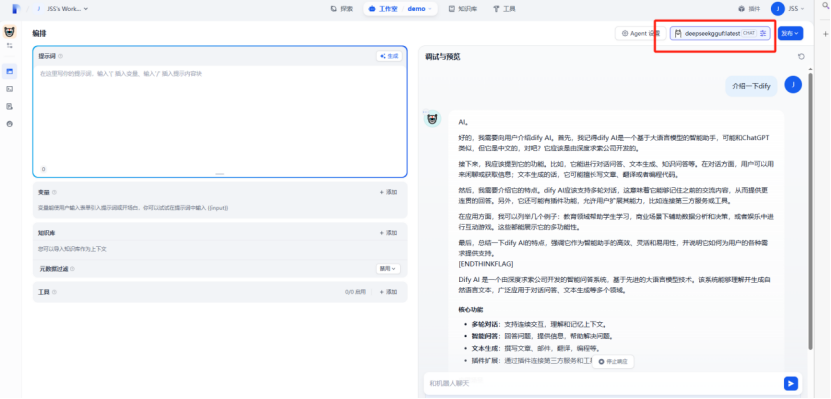Open the JSS's Work... workspace dropdown
The image size is (831, 399).
67,8
